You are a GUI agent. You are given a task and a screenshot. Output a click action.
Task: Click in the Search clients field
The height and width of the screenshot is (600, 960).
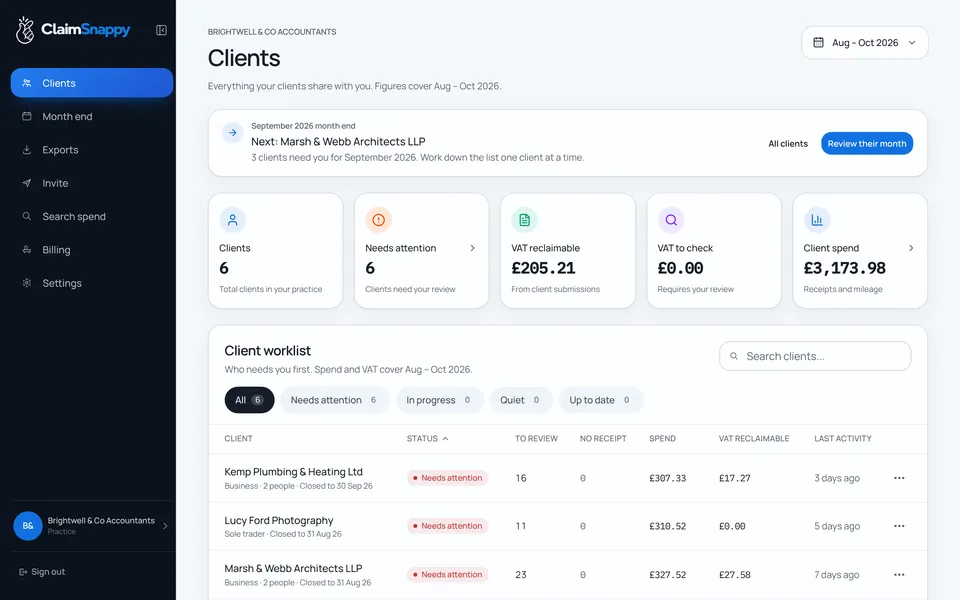tap(815, 356)
